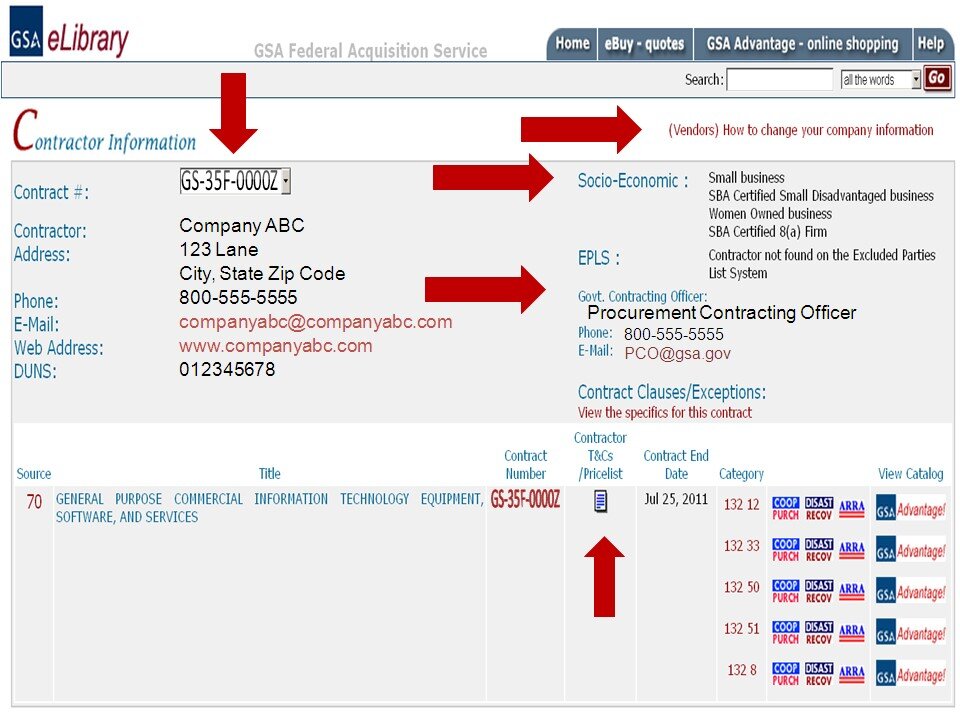Click 'SBA Certified 8(a) Firm' text
960x720 pixels.
(768, 232)
